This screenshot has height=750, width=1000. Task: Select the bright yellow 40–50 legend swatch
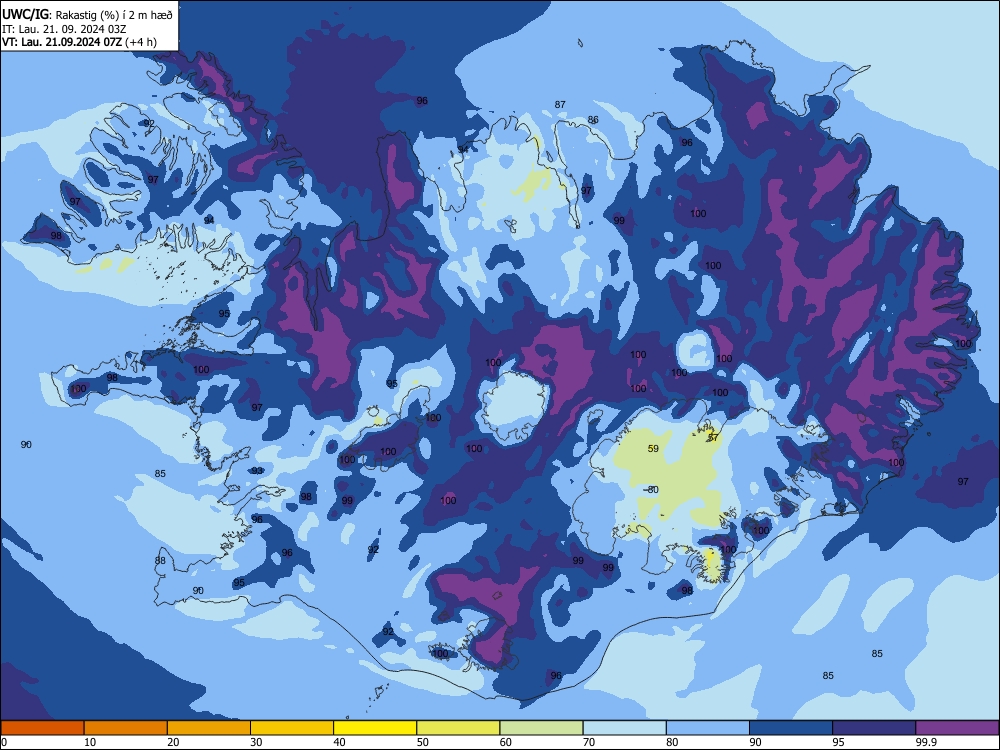pyautogui.click(x=375, y=728)
